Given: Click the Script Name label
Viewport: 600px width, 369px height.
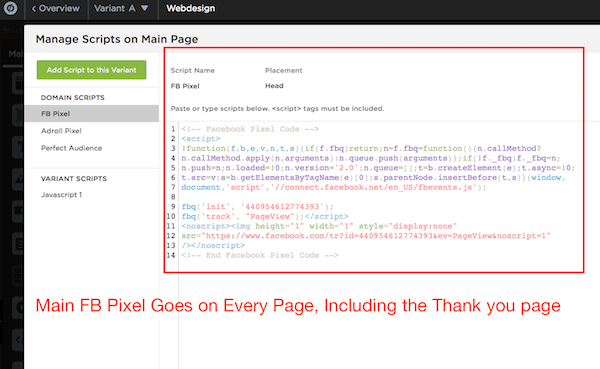Looking at the screenshot, I should tap(192, 70).
